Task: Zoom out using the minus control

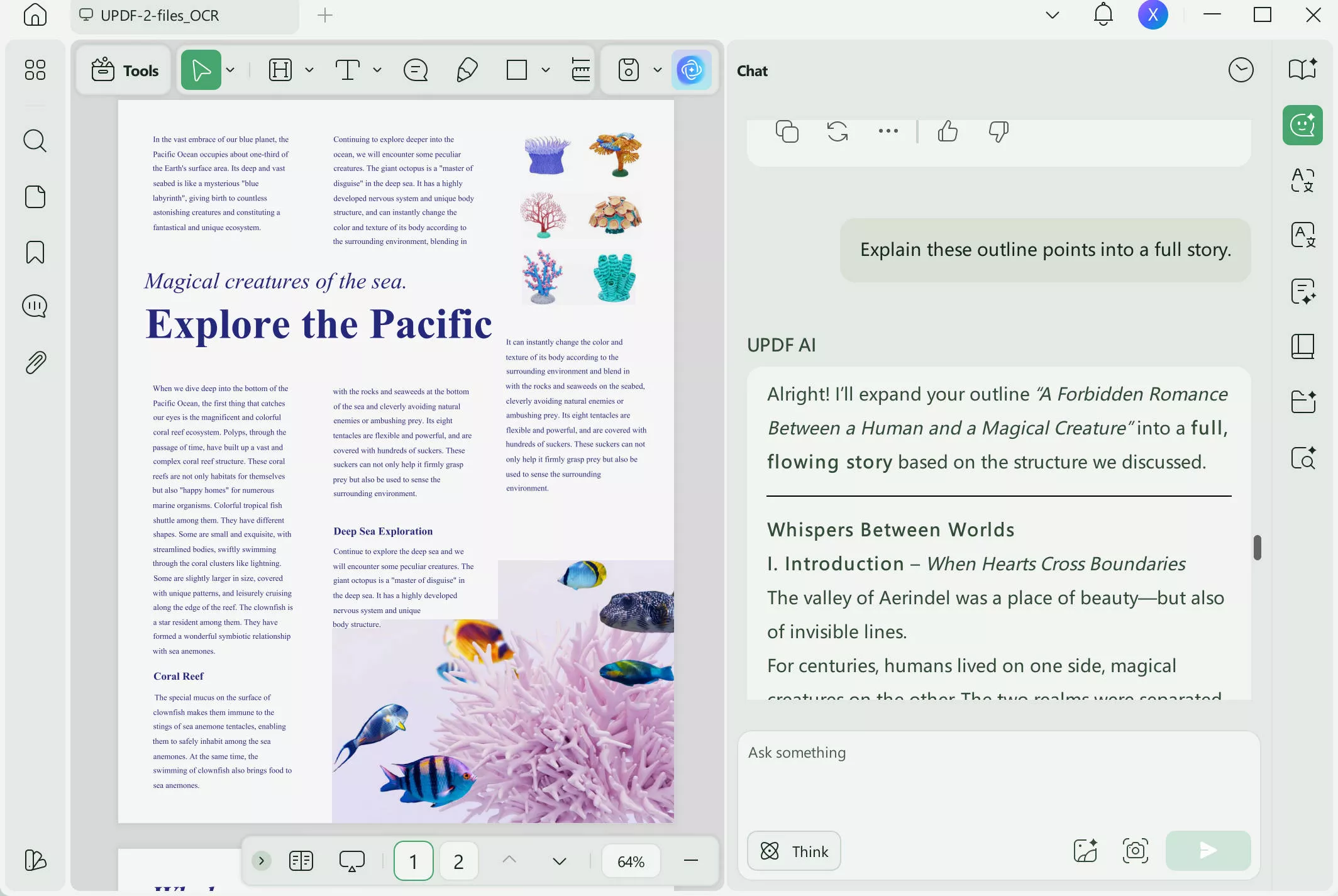Action: coord(690,860)
